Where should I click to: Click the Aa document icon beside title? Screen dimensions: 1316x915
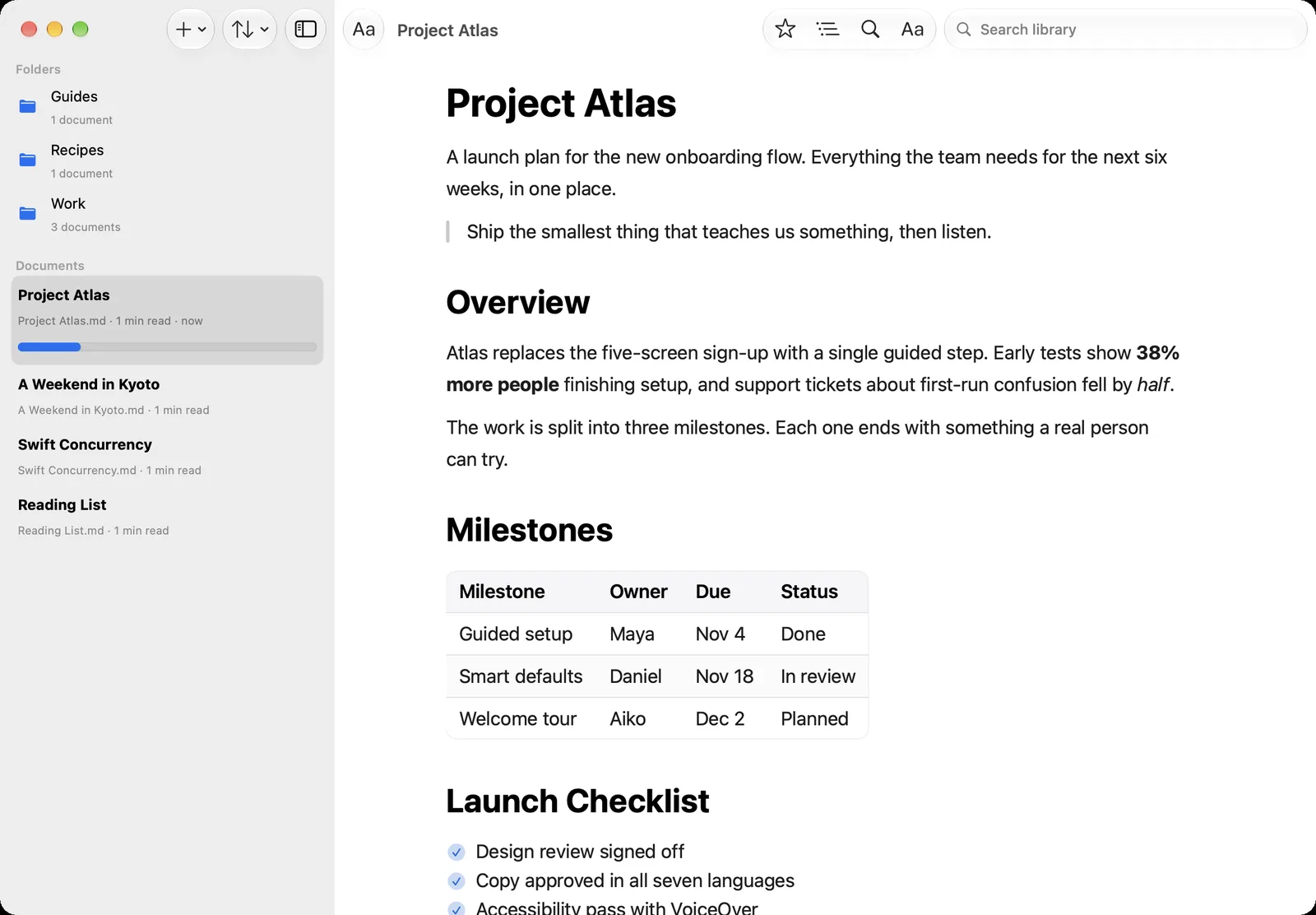coord(364,30)
